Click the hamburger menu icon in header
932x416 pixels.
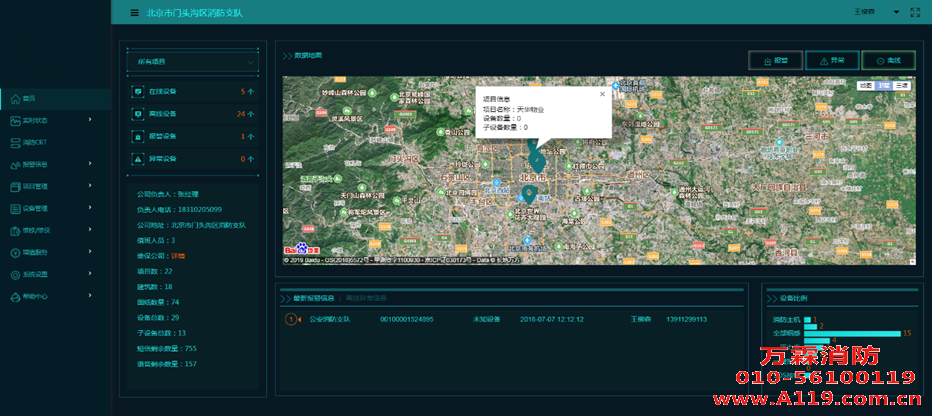(135, 13)
